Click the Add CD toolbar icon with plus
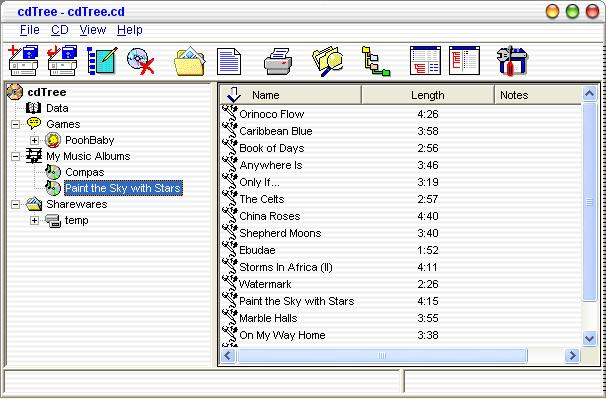606x399 pixels. point(24,60)
